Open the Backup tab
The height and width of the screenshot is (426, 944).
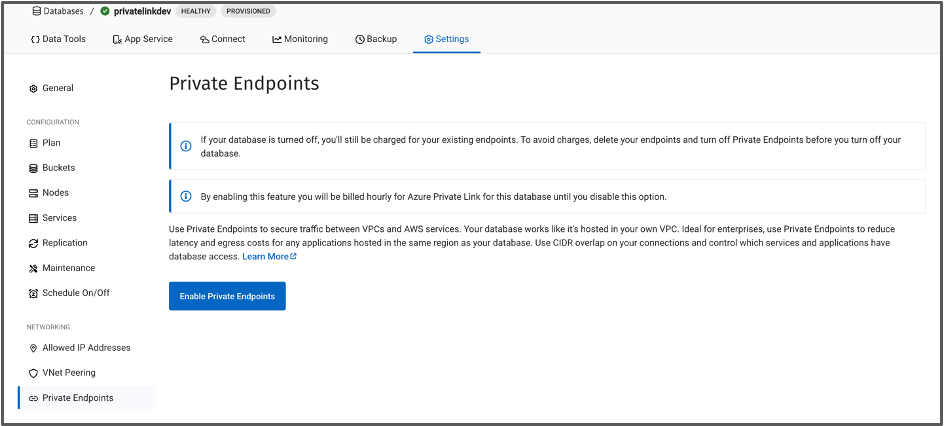376,39
